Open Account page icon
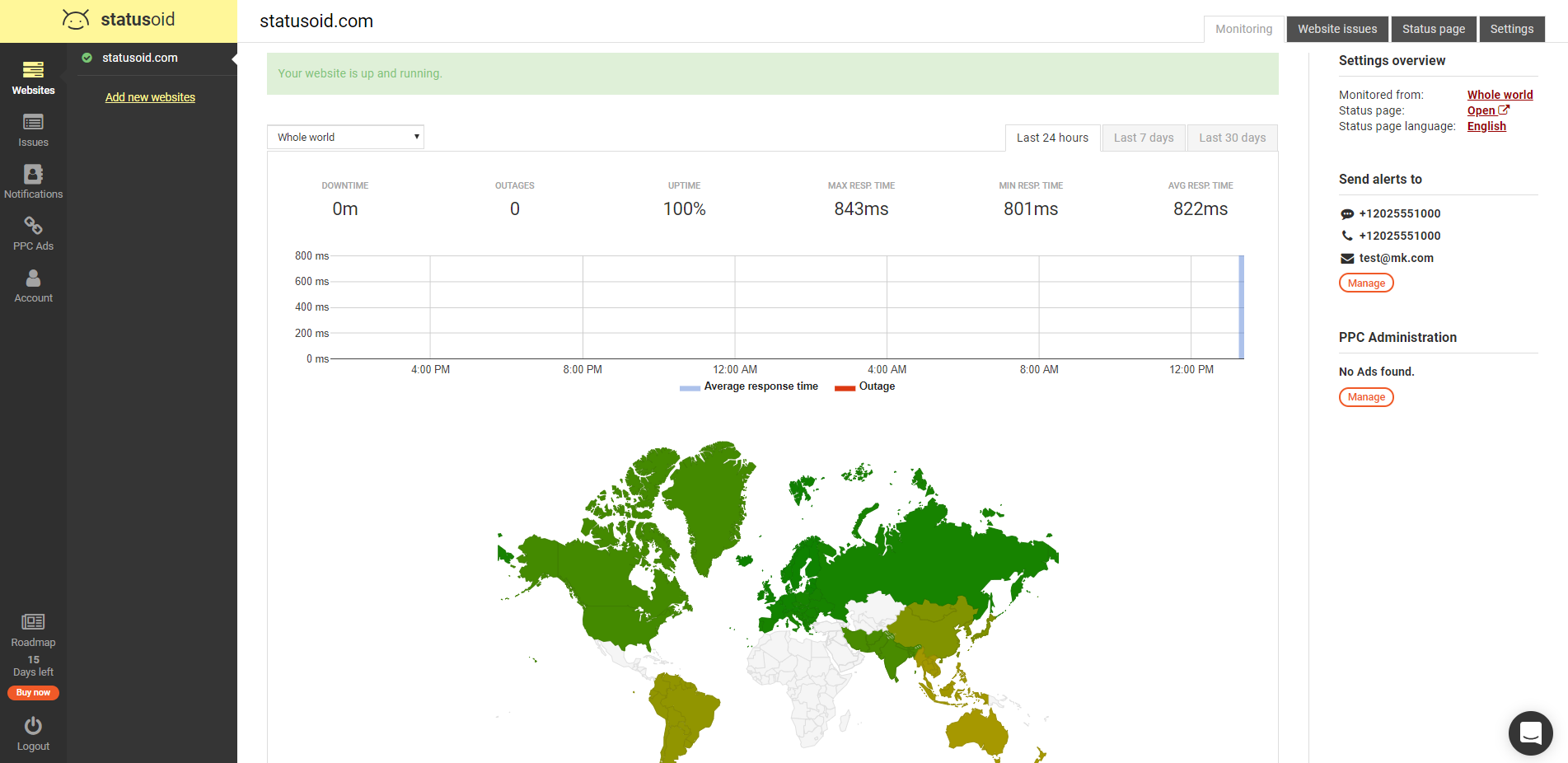Screen dimensions: 1568x763 33,279
